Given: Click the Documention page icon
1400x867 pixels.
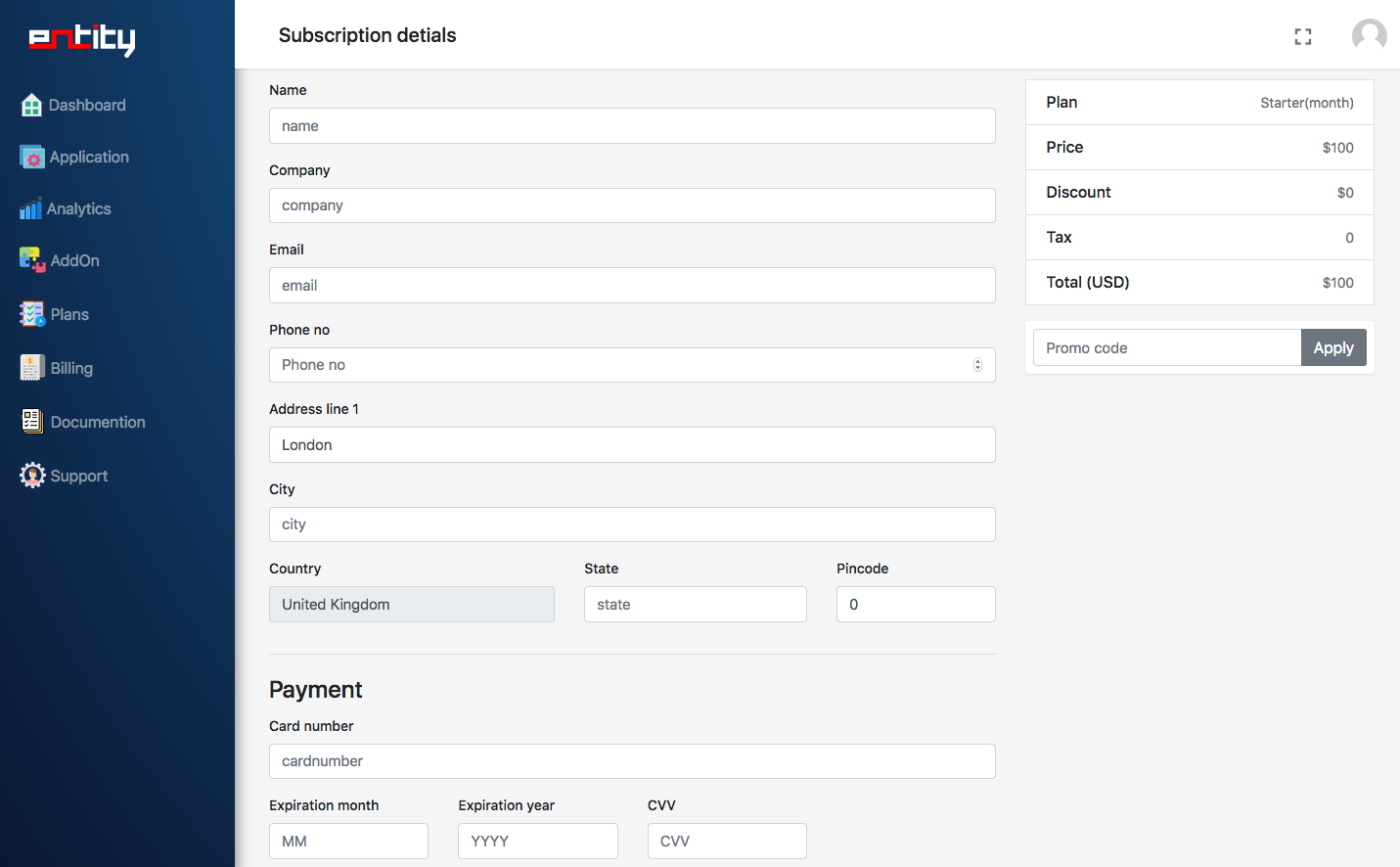Looking at the screenshot, I should pyautogui.click(x=32, y=422).
